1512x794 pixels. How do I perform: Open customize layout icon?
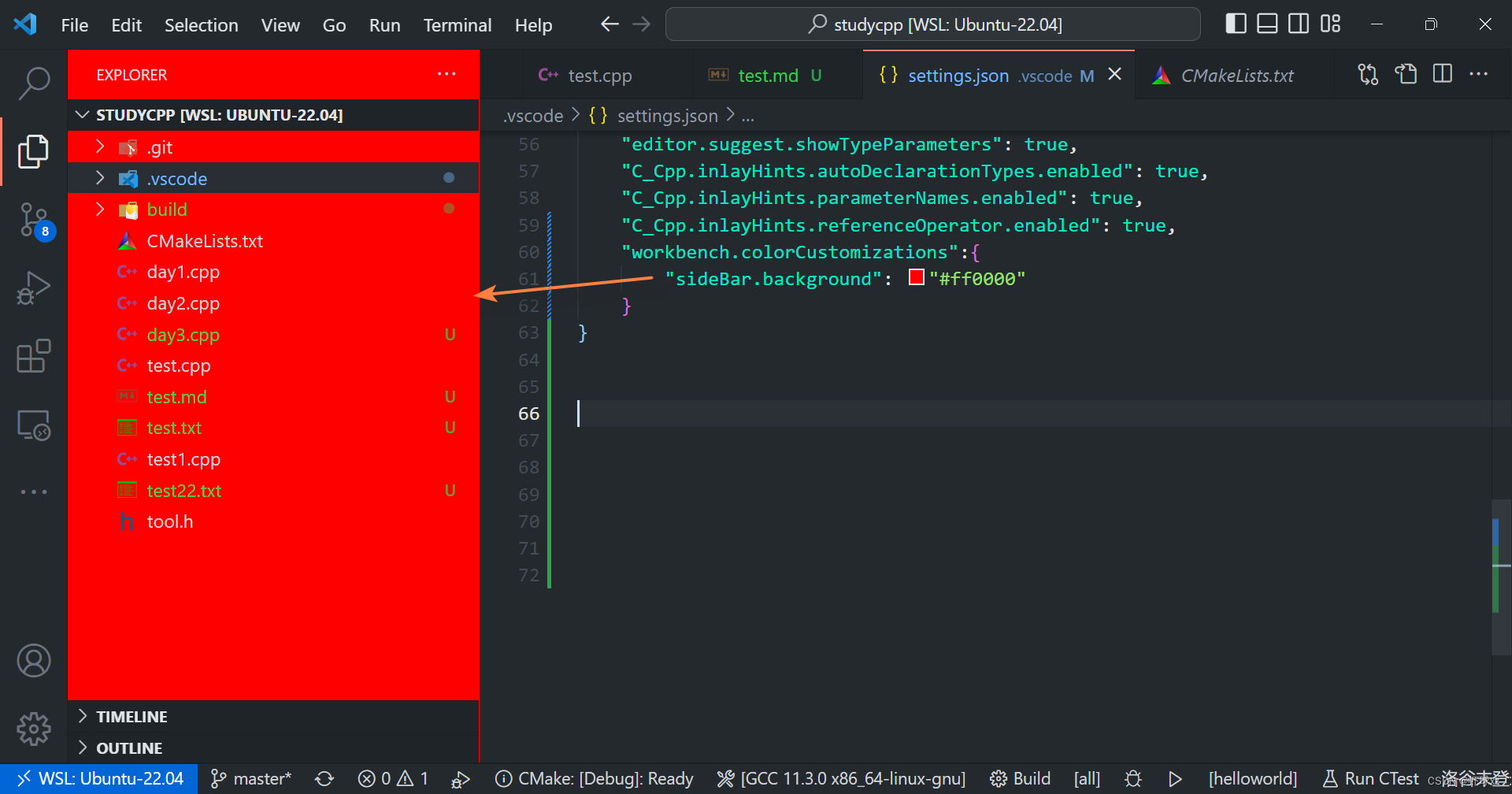pos(1330,24)
